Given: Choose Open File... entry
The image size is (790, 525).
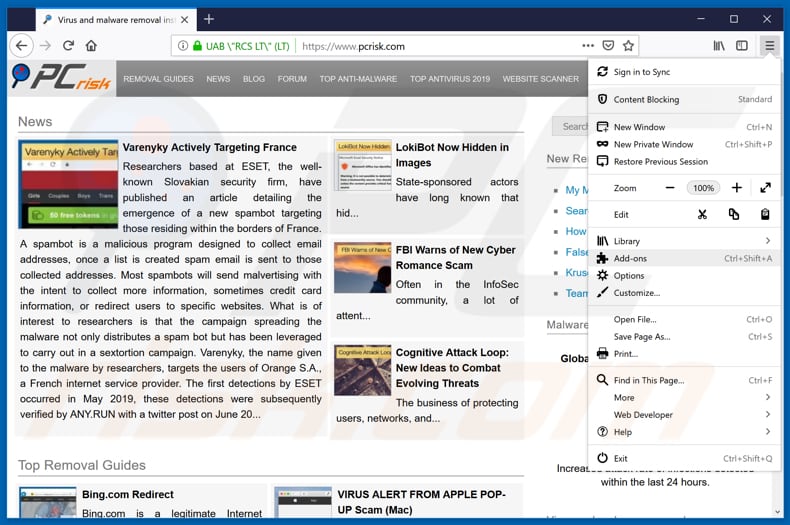Looking at the screenshot, I should tap(684, 319).
